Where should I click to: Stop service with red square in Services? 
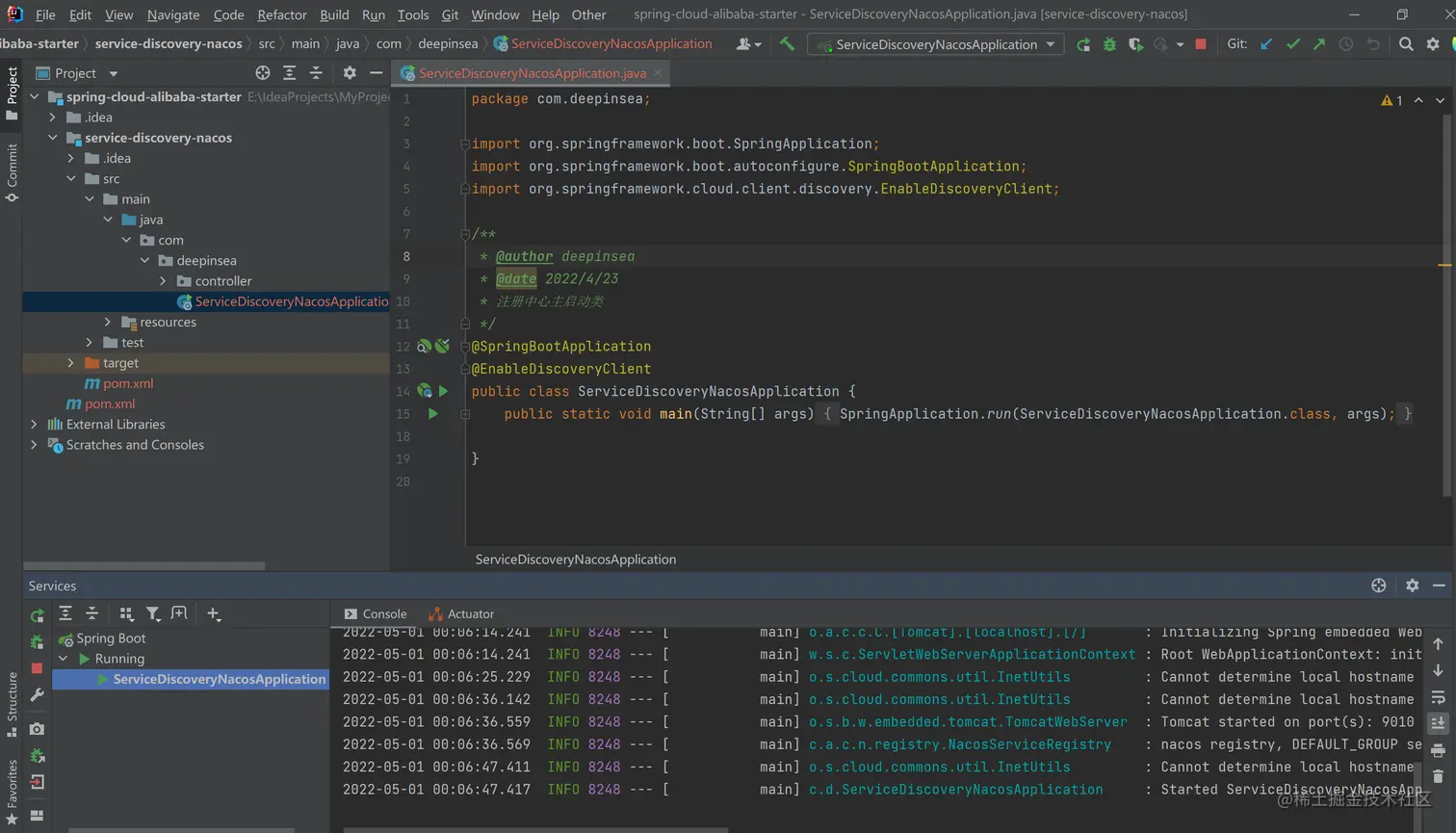click(37, 667)
